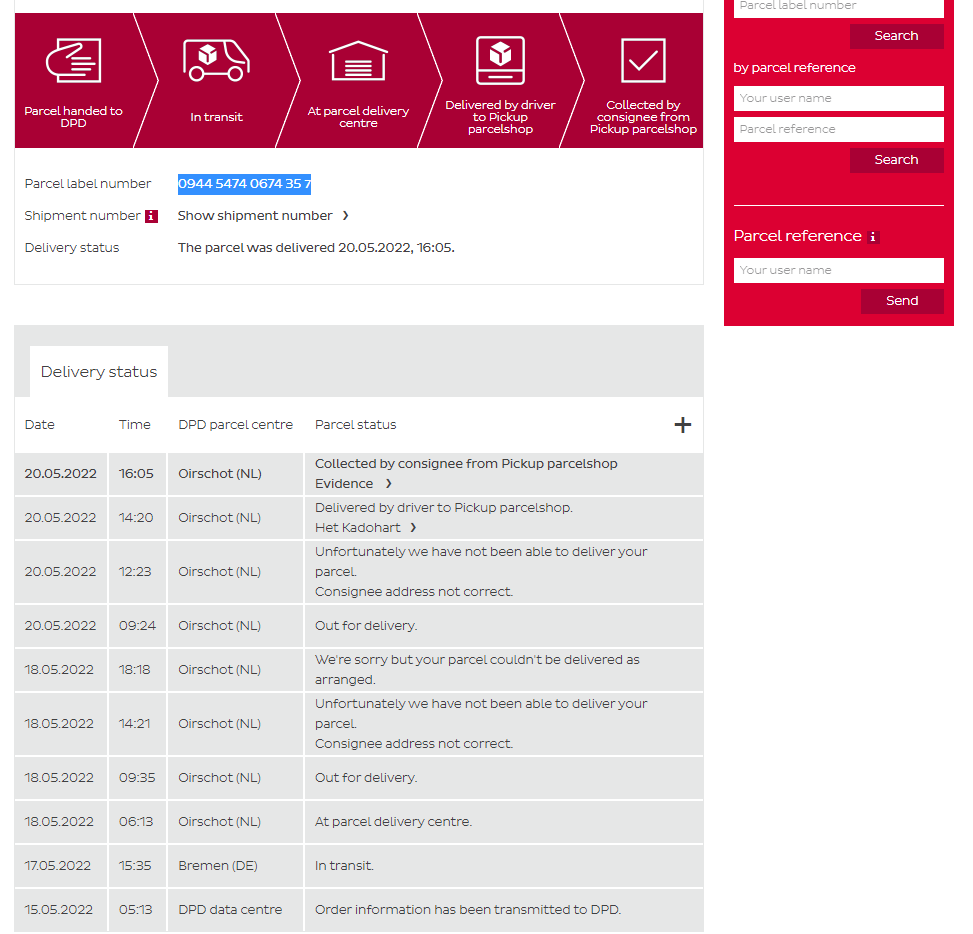Click Search button under parcel reference
The width and height of the screenshot is (973, 934).
pyautogui.click(x=896, y=160)
